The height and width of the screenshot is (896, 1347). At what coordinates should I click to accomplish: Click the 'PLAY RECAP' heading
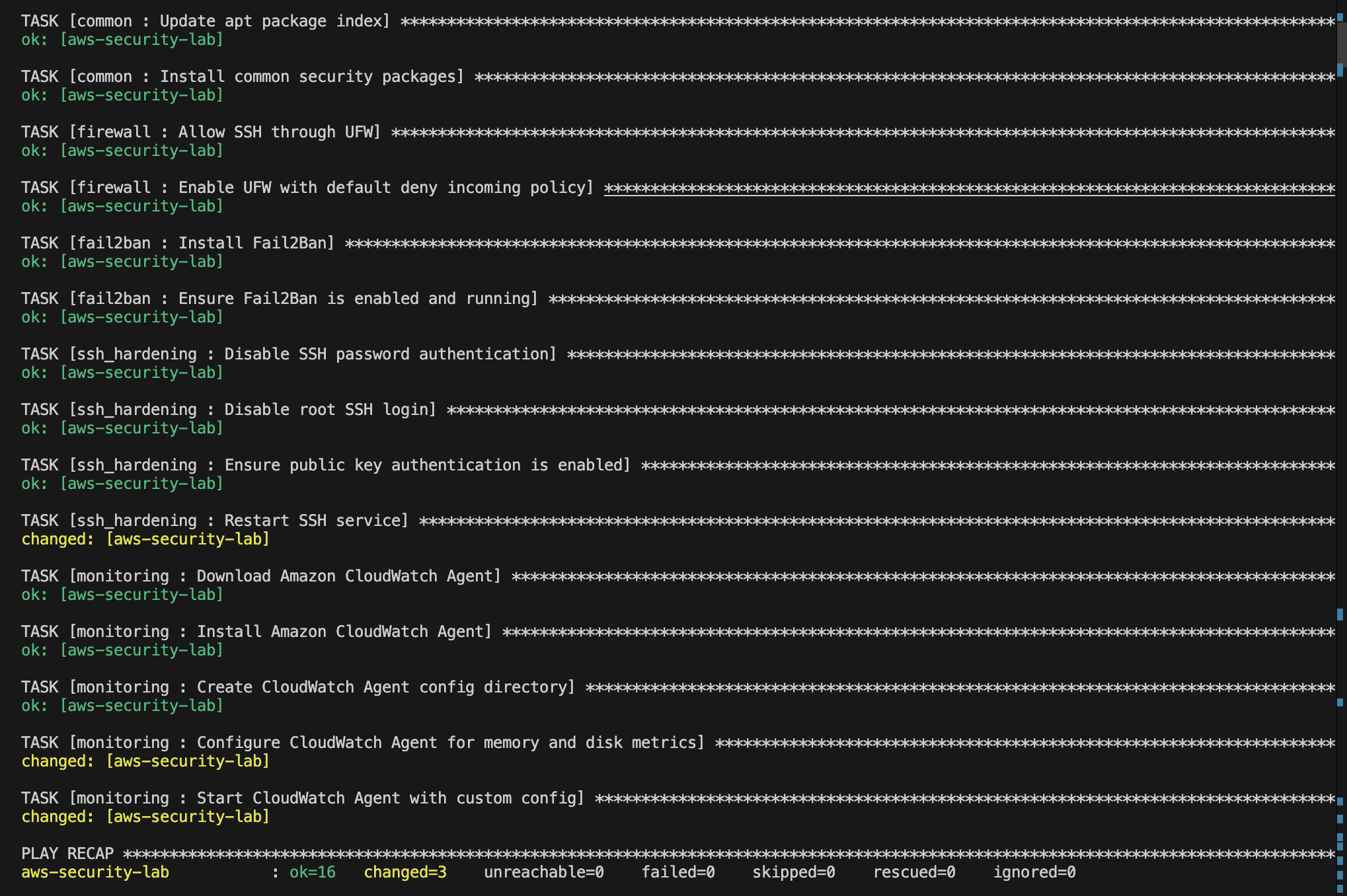(67, 854)
